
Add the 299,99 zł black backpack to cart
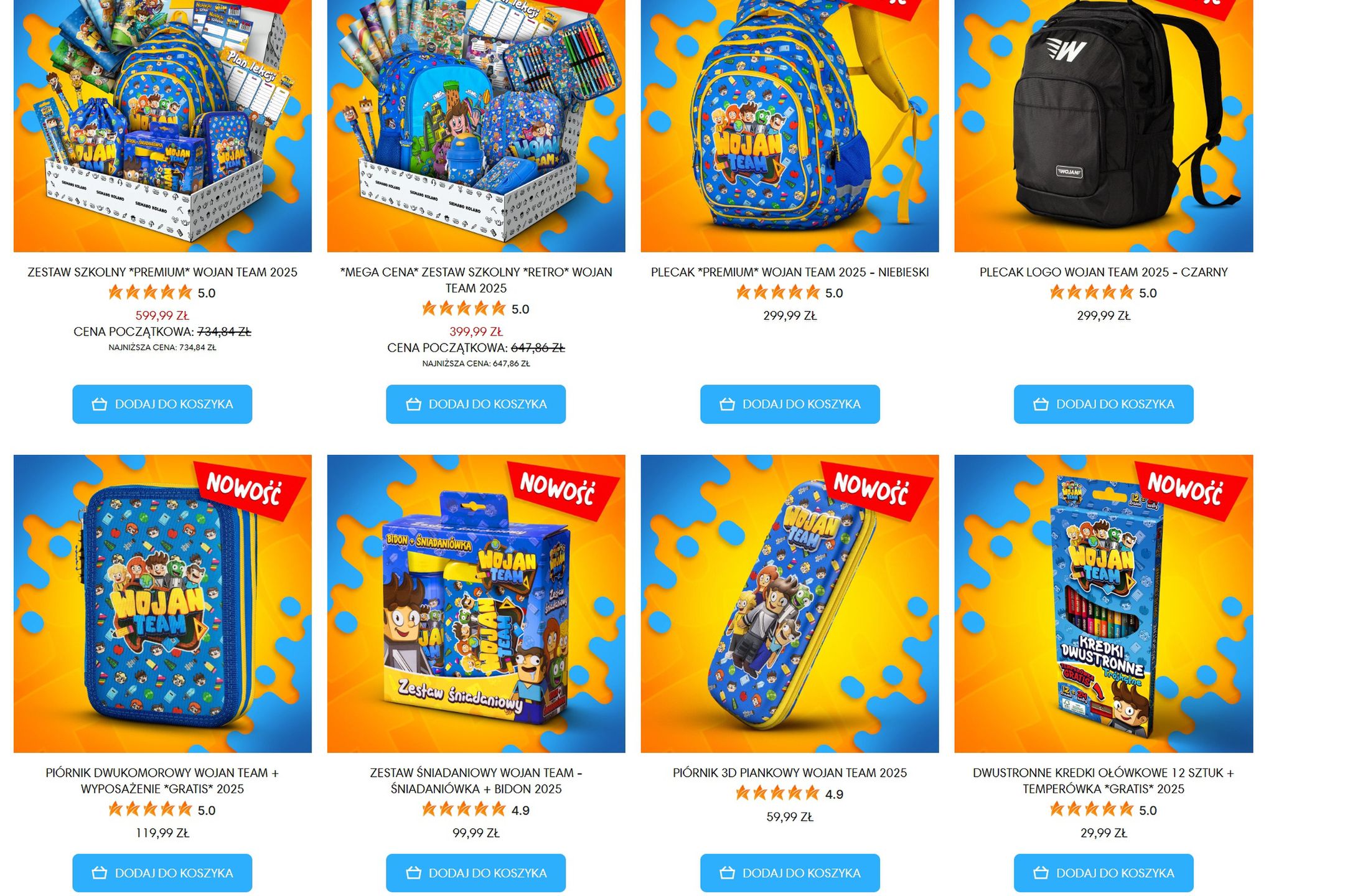pos(1104,404)
